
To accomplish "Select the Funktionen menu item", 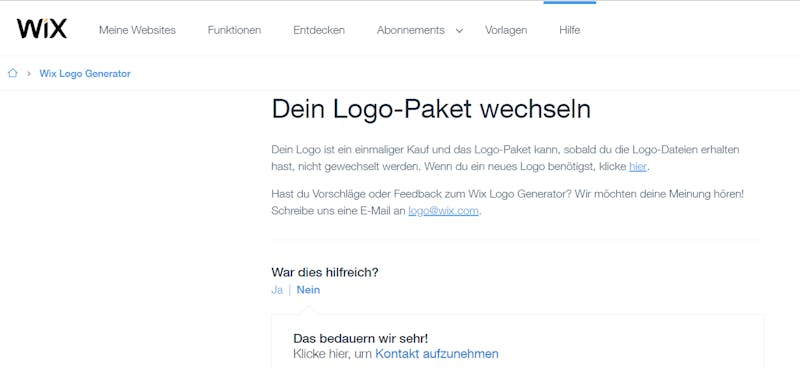I will [234, 30].
